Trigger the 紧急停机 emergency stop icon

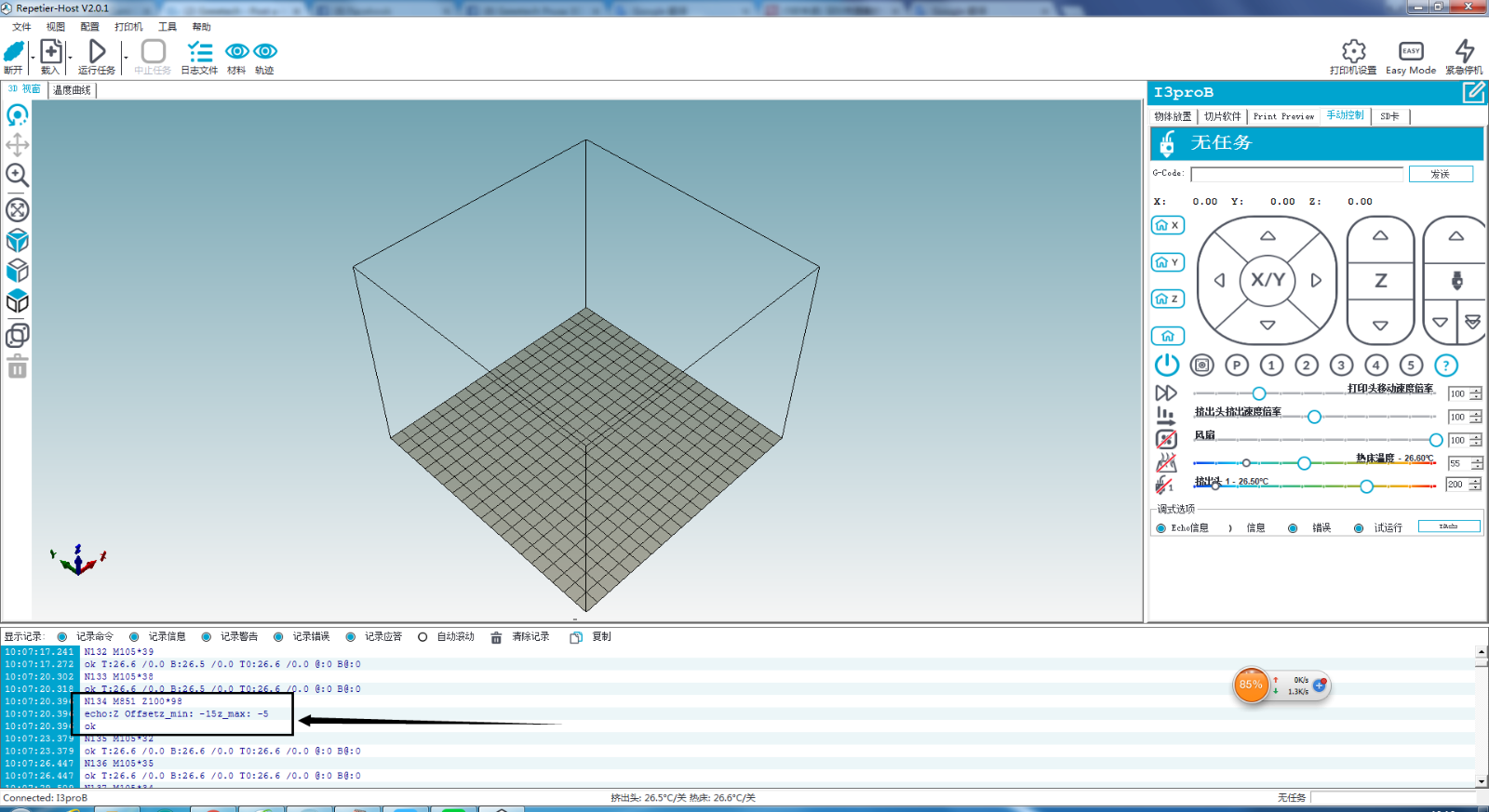point(1465,51)
